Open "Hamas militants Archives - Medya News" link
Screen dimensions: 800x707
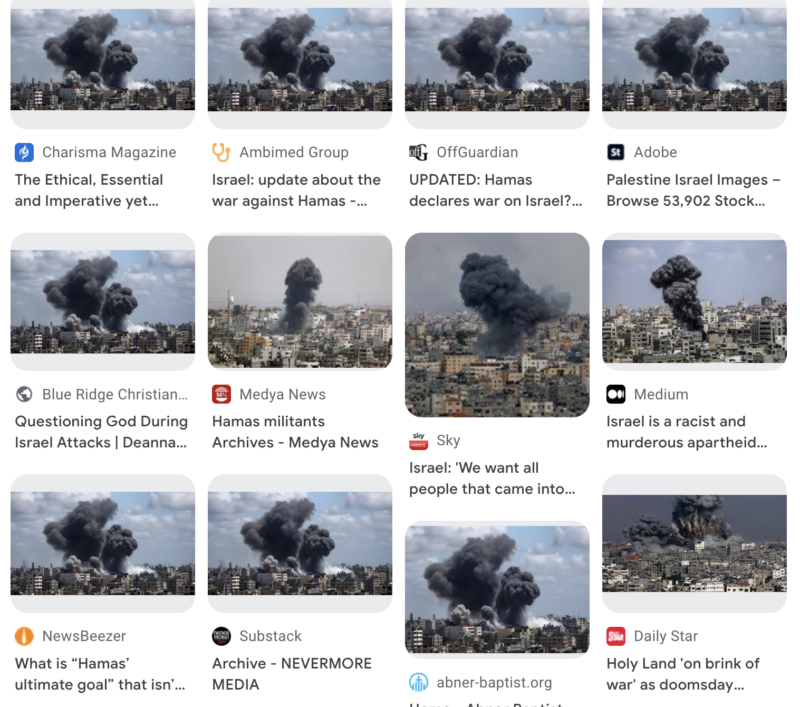pyautogui.click(x=295, y=432)
